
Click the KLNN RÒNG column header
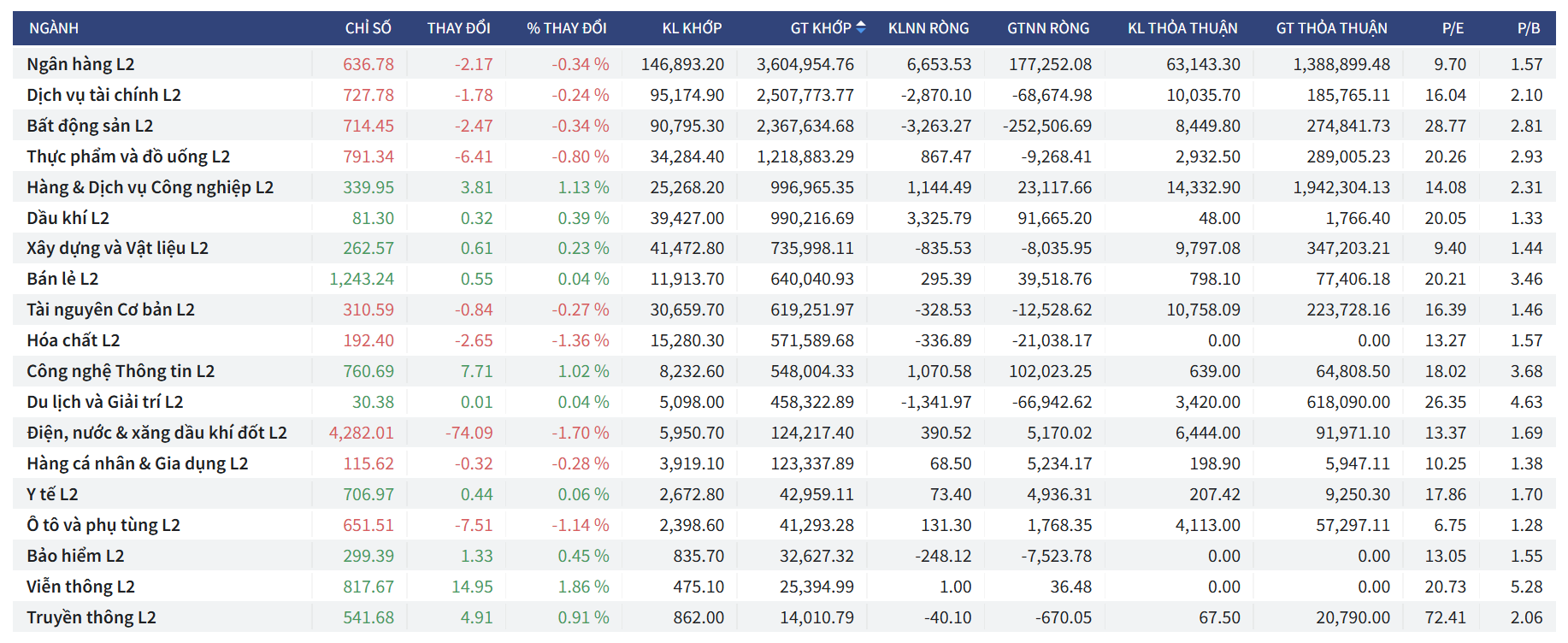(x=928, y=28)
